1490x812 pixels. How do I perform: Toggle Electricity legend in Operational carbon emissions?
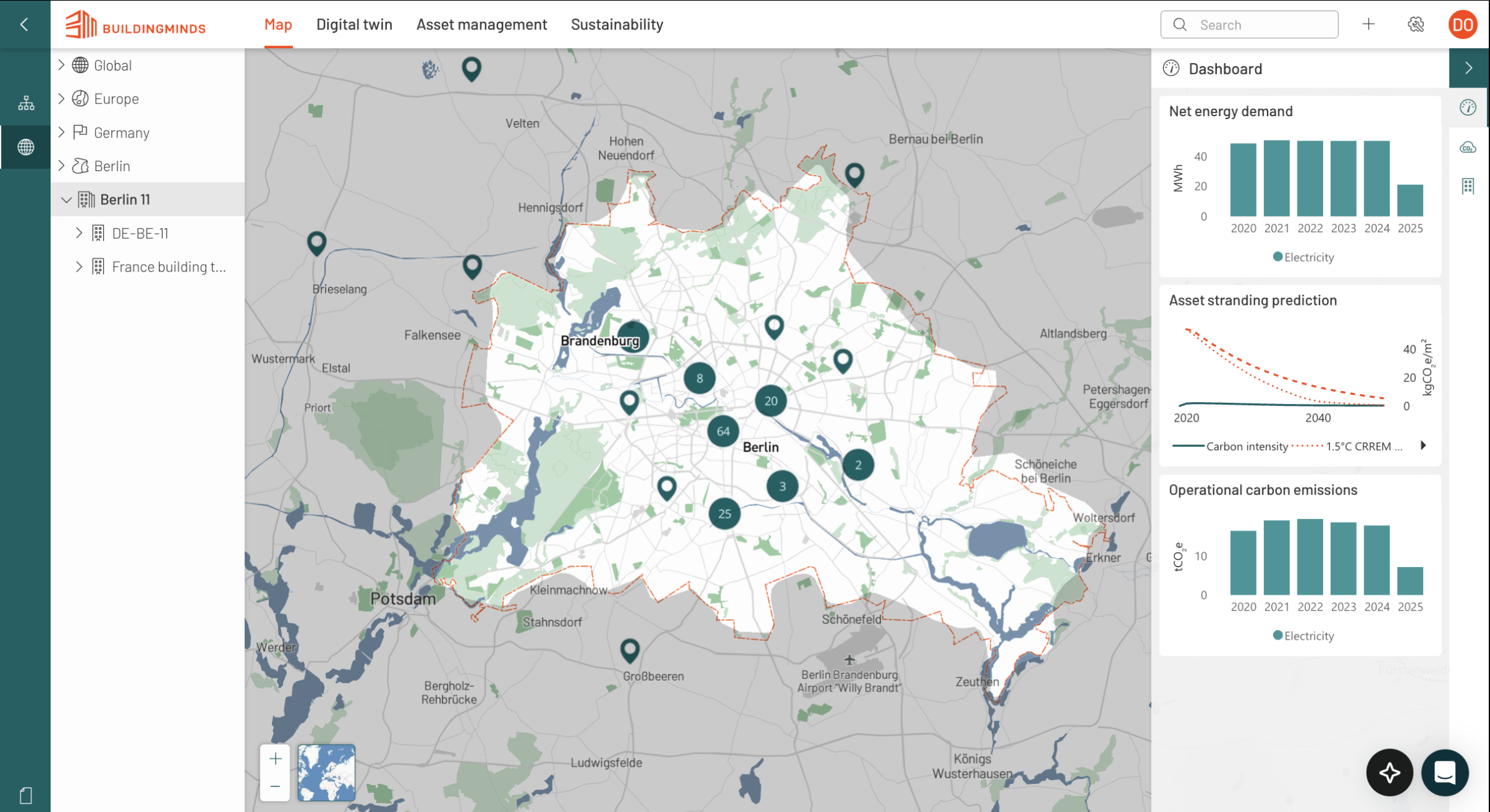pos(1303,636)
